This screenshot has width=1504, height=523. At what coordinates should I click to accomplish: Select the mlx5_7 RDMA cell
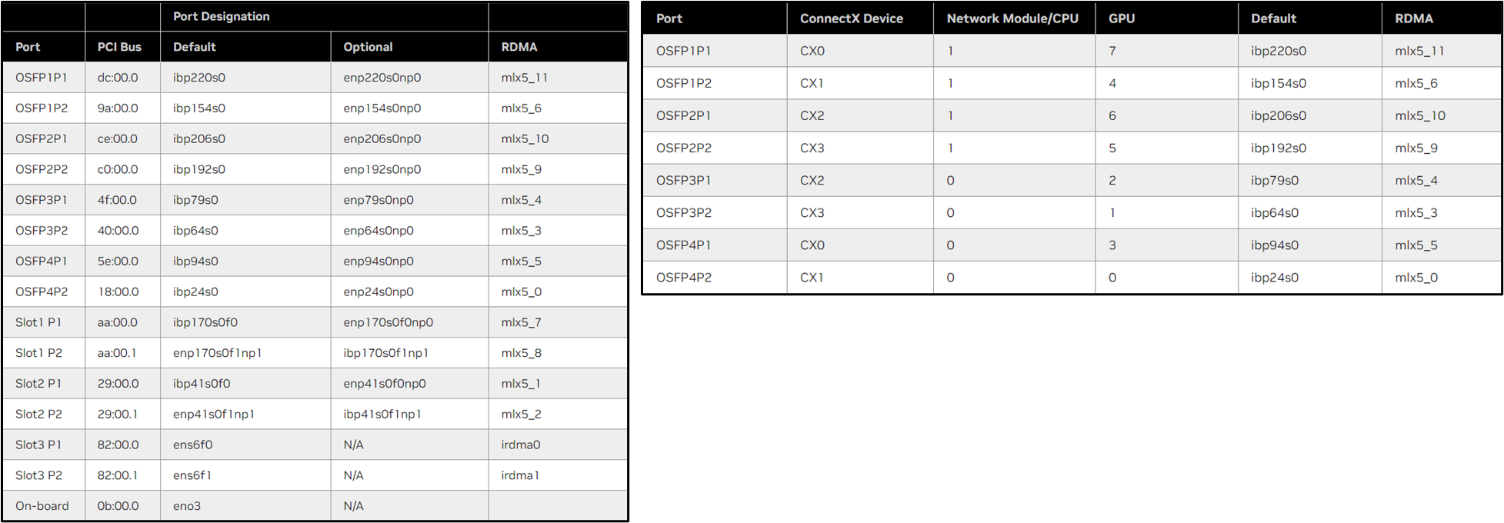pos(522,322)
